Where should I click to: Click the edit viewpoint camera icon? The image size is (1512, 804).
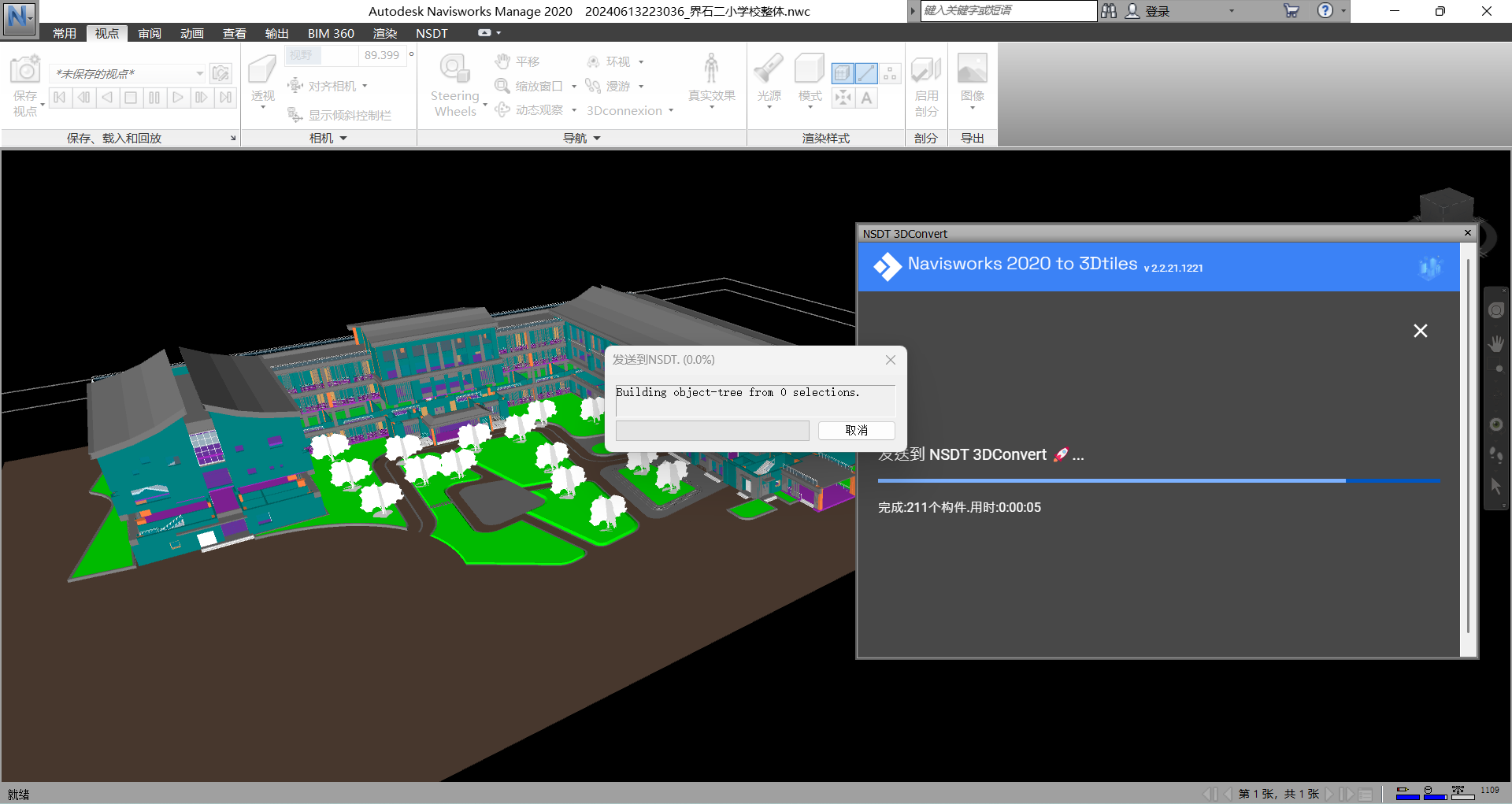coord(221,73)
